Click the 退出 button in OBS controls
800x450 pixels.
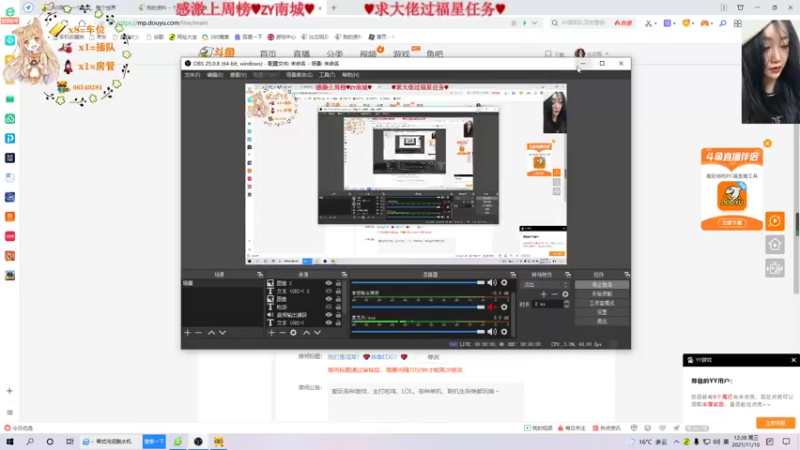click(602, 321)
